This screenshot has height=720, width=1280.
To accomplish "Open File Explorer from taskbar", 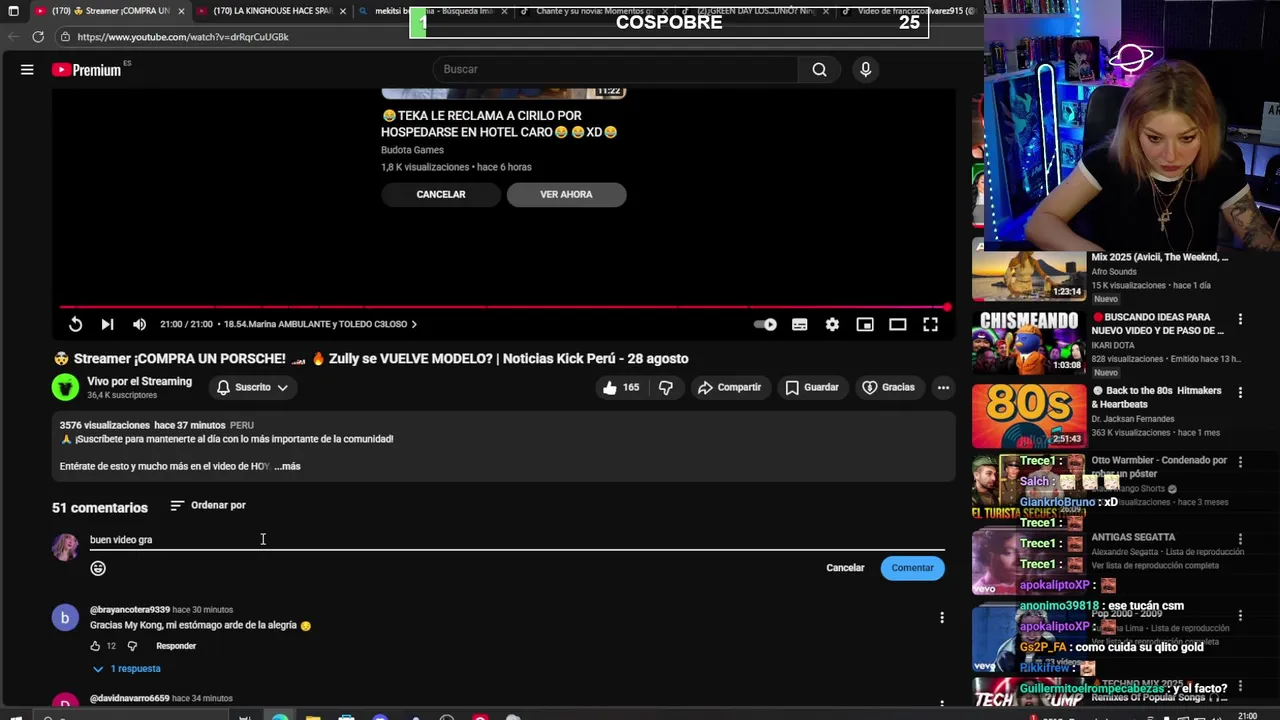I will point(313,717).
